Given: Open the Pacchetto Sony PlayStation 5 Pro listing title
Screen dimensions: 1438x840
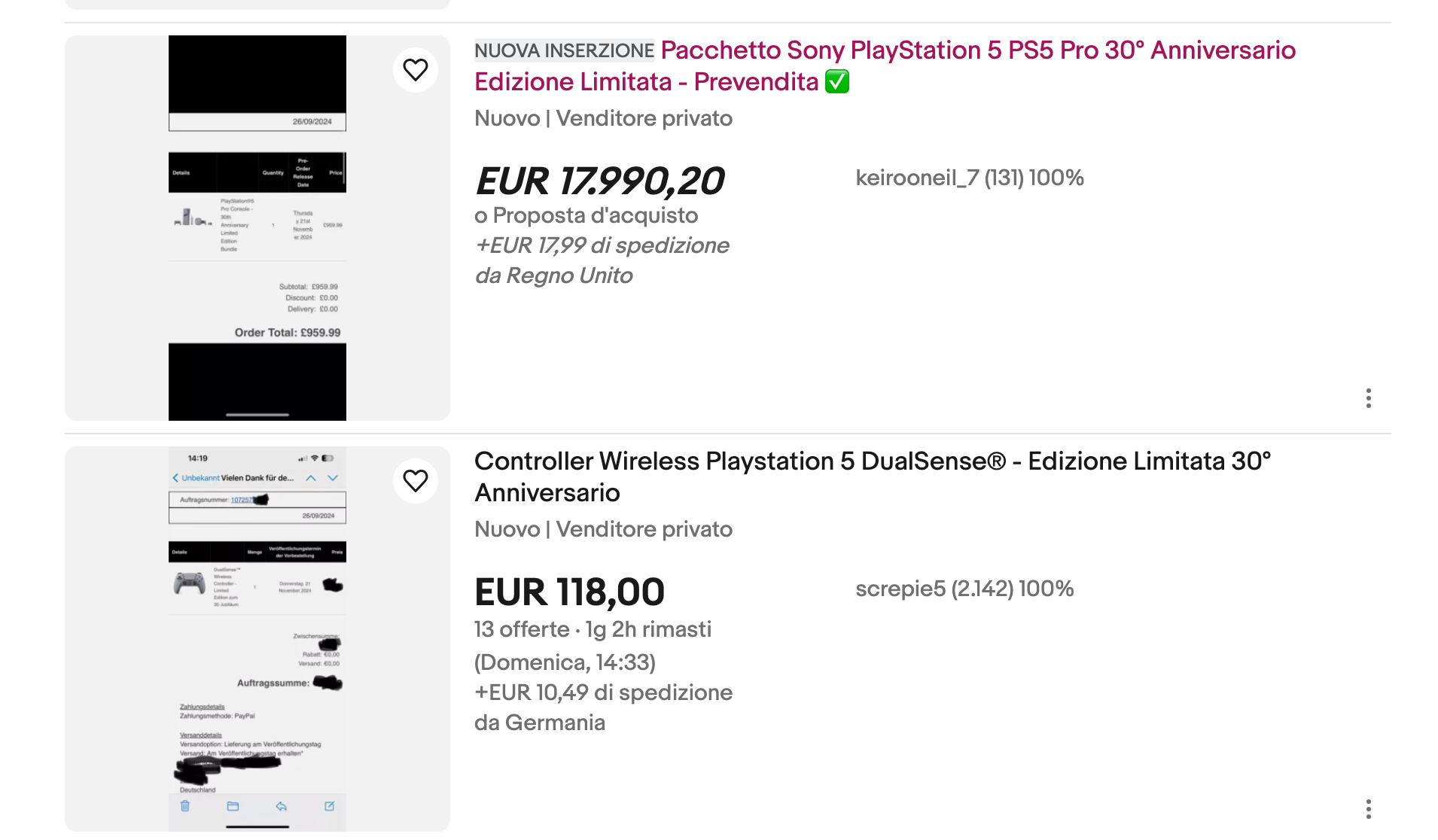Looking at the screenshot, I should (977, 50).
